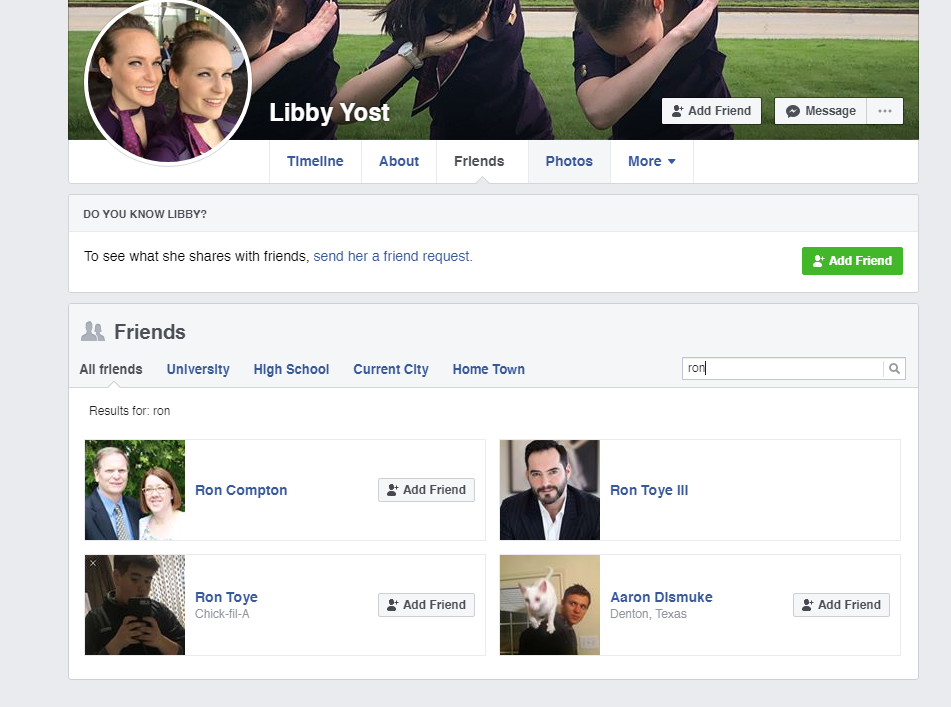The image size is (951, 707).
Task: Open Ron Toye's profile name link
Action: click(x=226, y=597)
